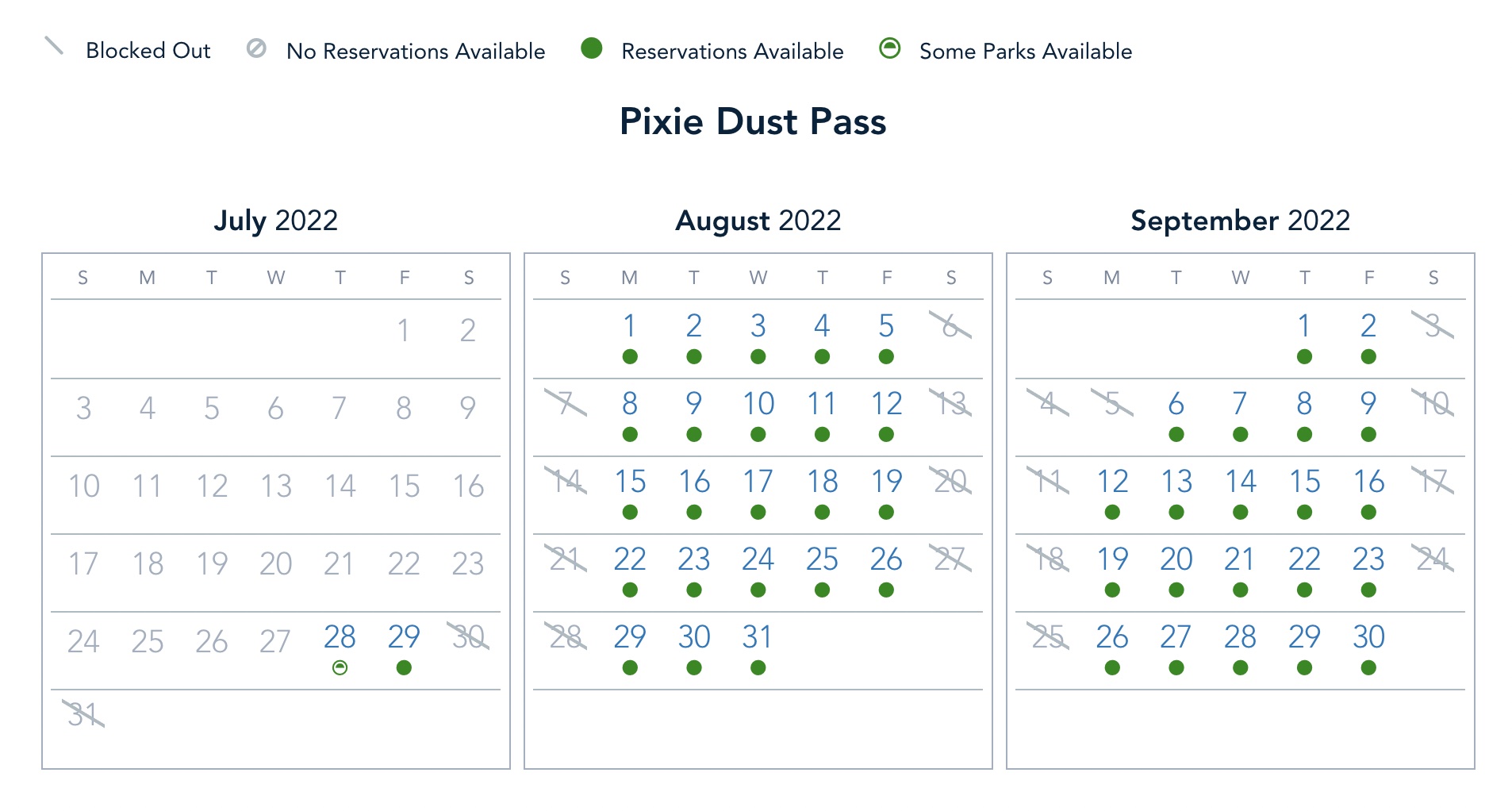Click the green Reservations Available legend dot
The image size is (1512, 811).
592,49
